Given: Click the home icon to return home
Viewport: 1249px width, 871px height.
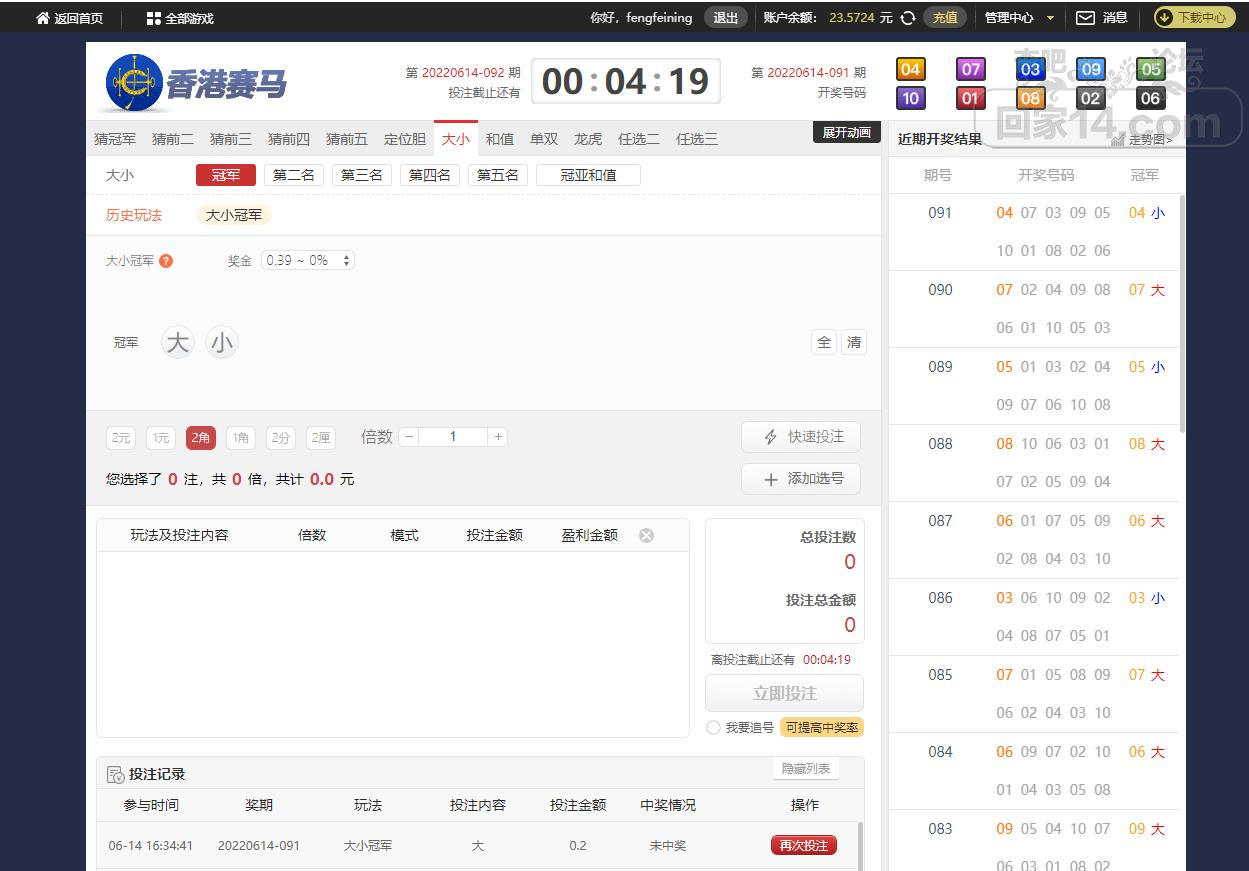Looking at the screenshot, I should (43, 18).
